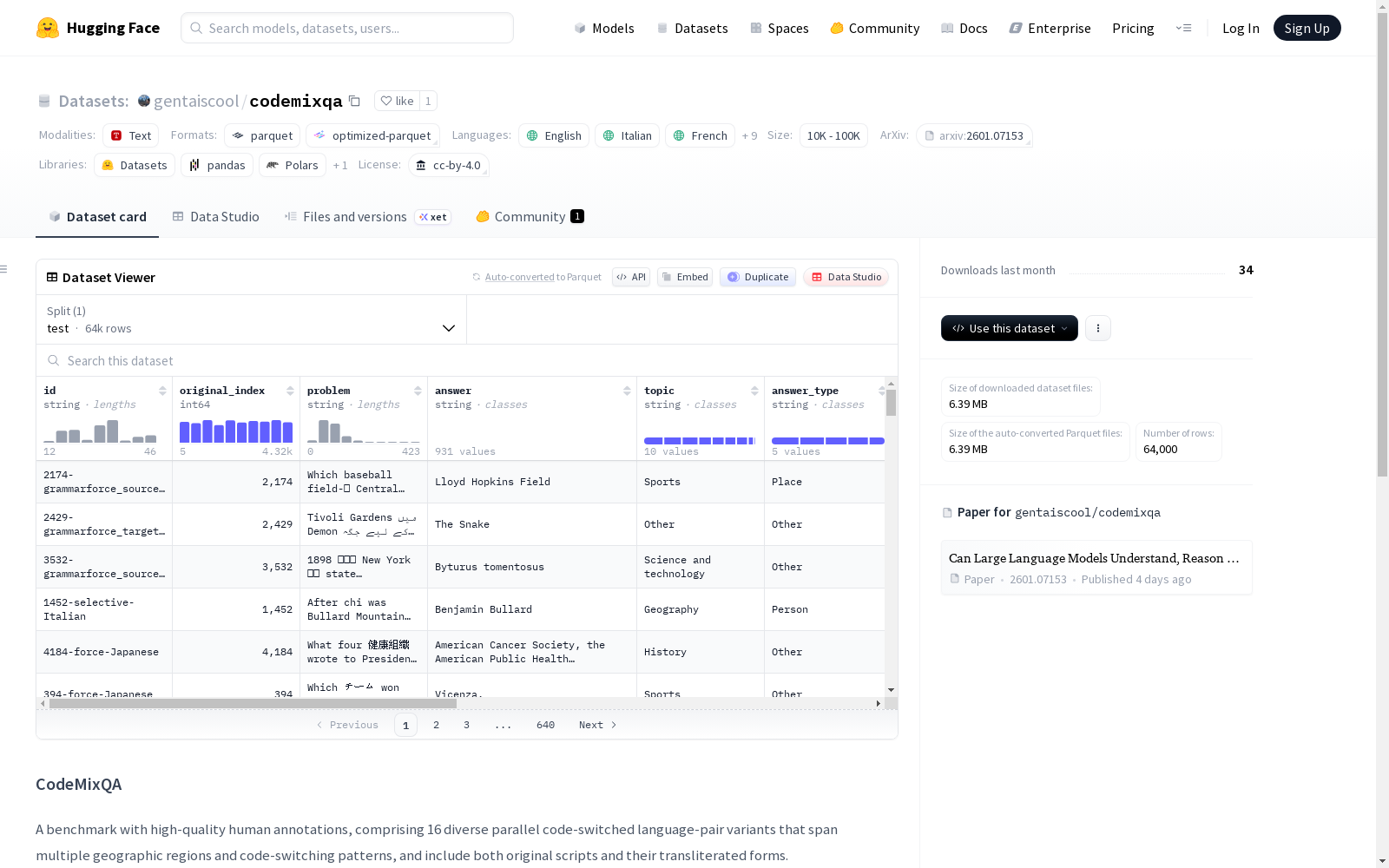Click the Dataset Viewer table icon
The width and height of the screenshot is (1389, 868).
(52, 277)
